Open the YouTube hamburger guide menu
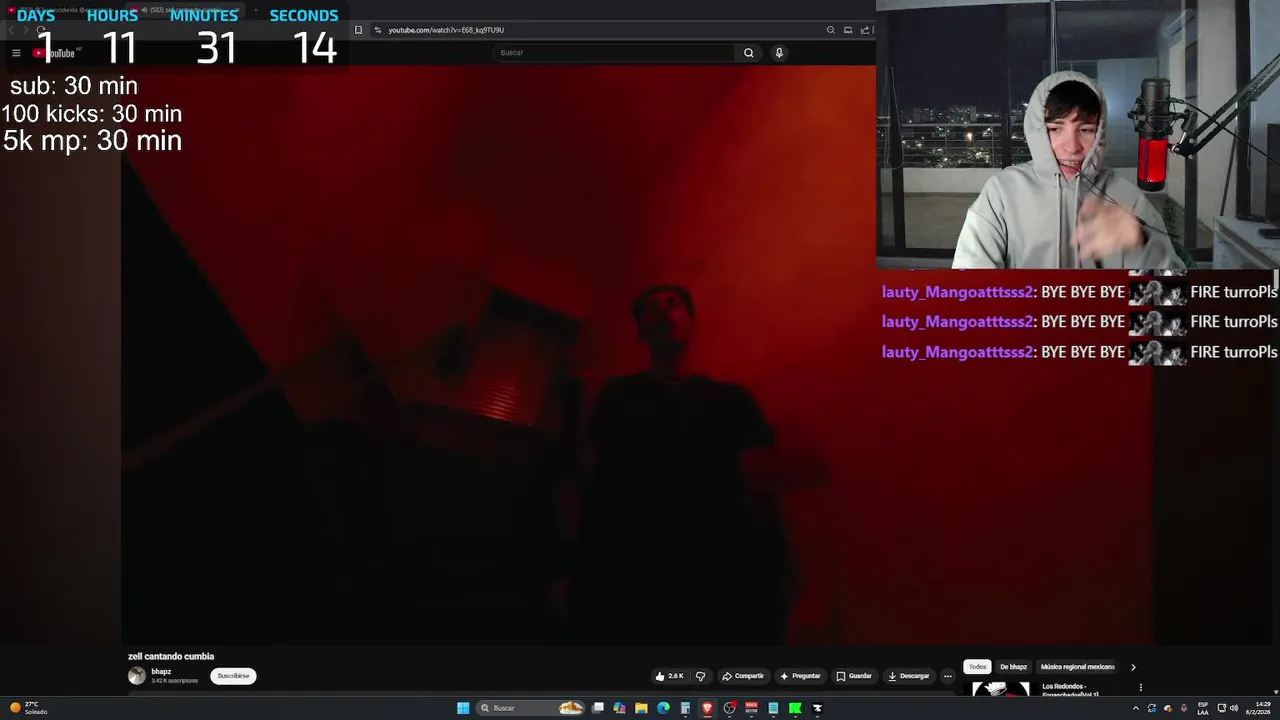Screen dimensions: 1280x720 point(16,53)
